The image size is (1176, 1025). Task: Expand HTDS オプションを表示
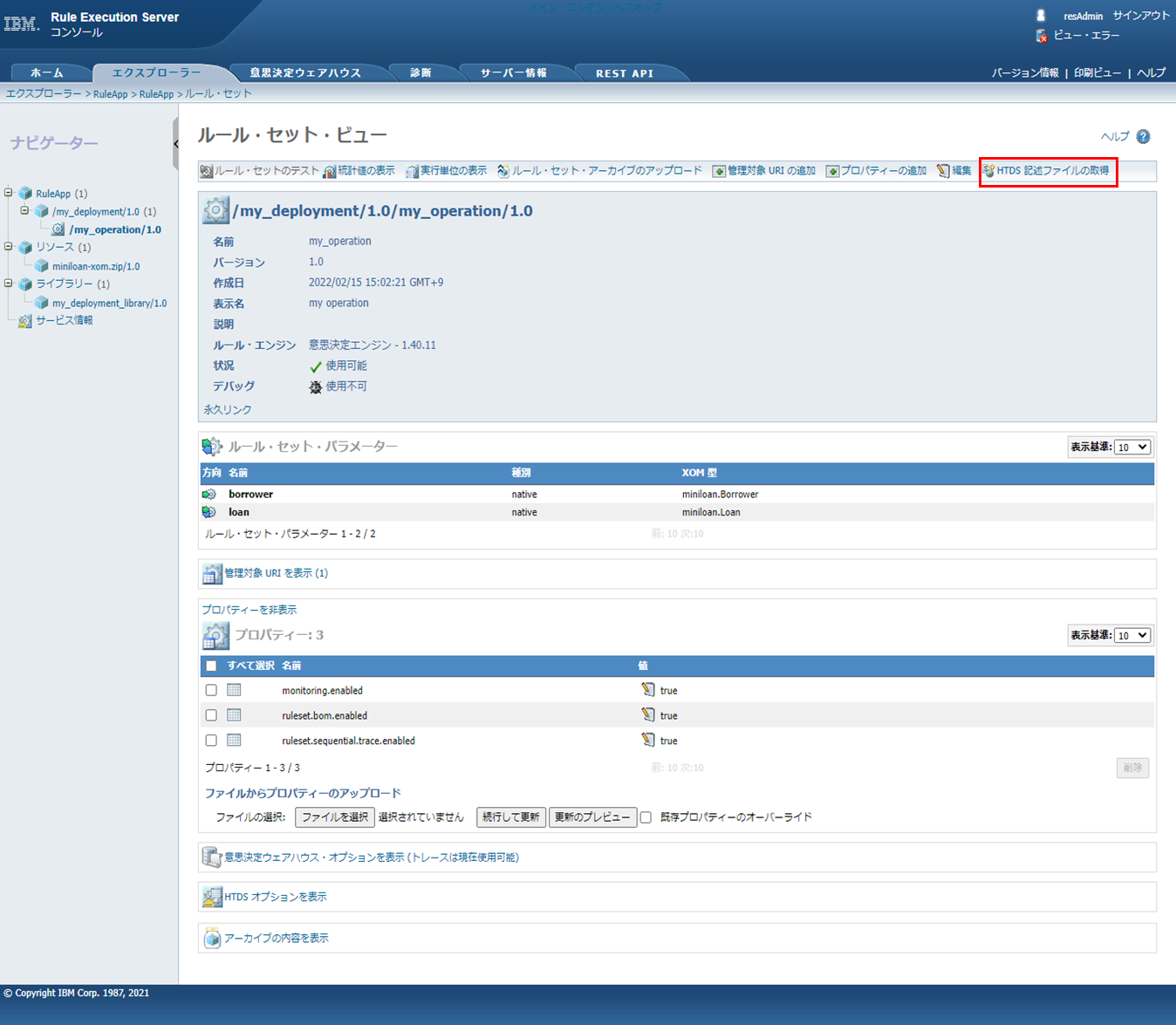(x=276, y=897)
